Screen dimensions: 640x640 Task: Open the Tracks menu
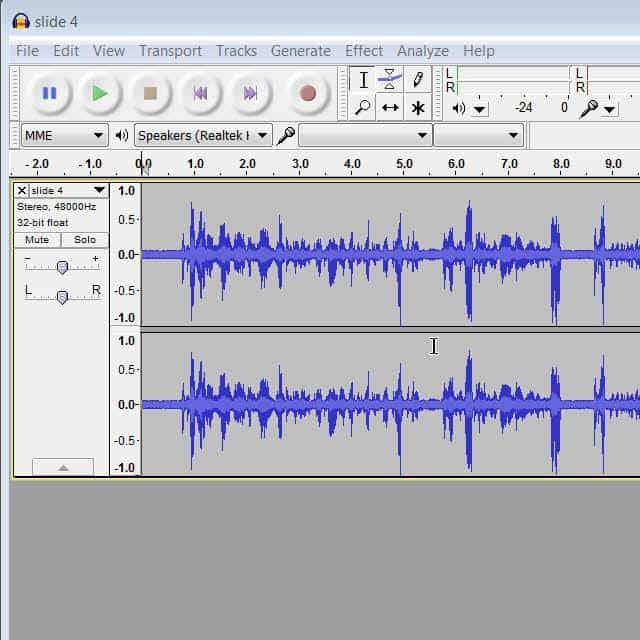[x=236, y=51]
